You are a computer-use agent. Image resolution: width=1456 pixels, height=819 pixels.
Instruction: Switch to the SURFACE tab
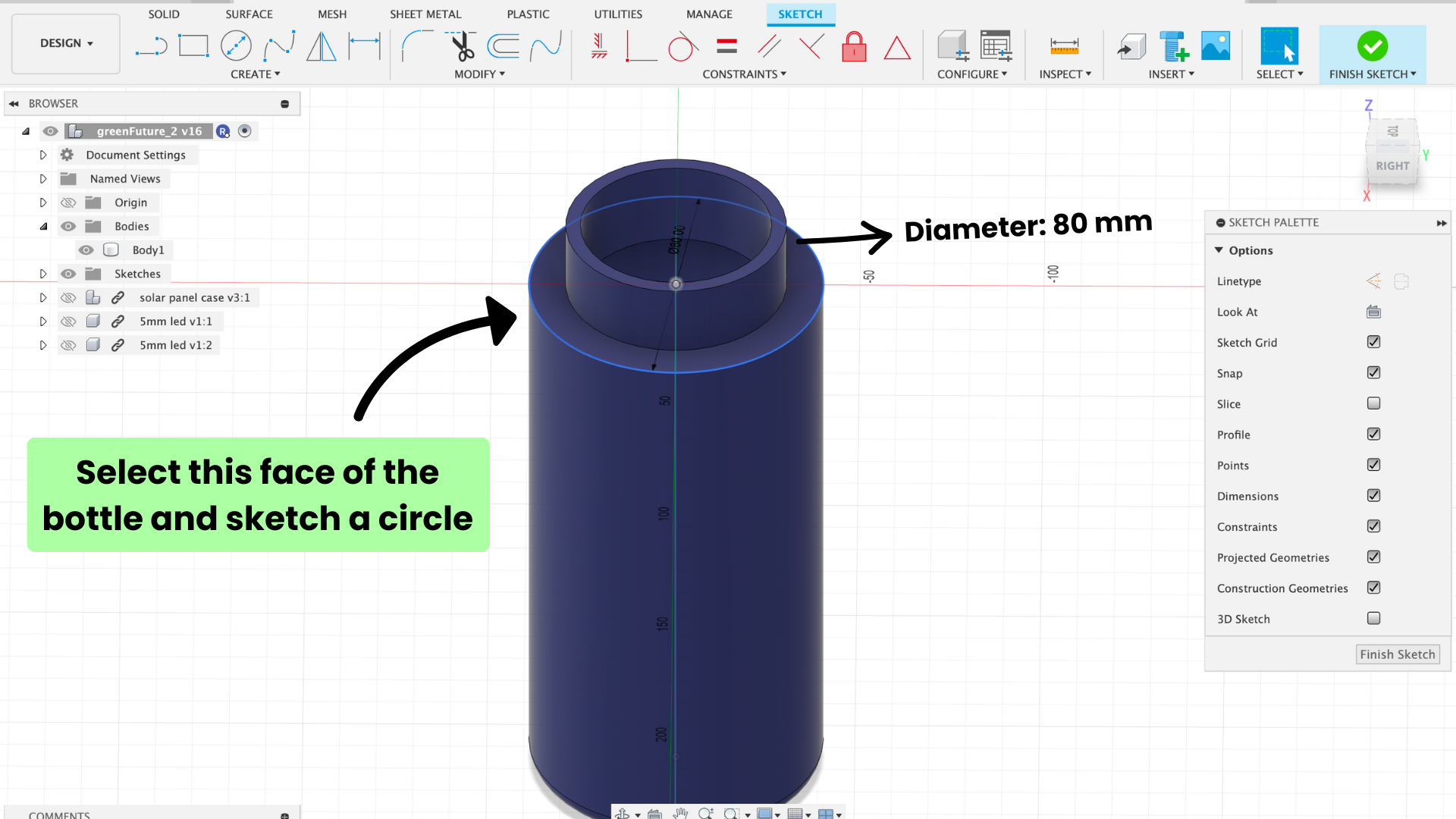[x=249, y=14]
